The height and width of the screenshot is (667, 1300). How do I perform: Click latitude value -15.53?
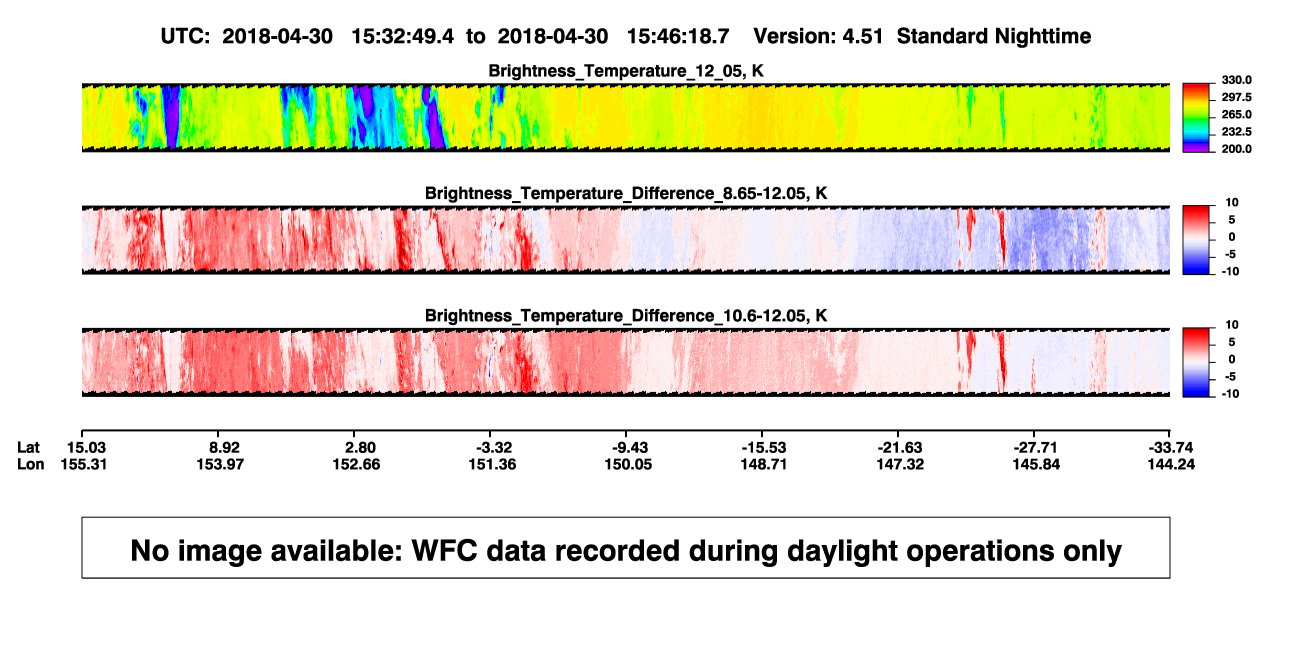pos(765,446)
